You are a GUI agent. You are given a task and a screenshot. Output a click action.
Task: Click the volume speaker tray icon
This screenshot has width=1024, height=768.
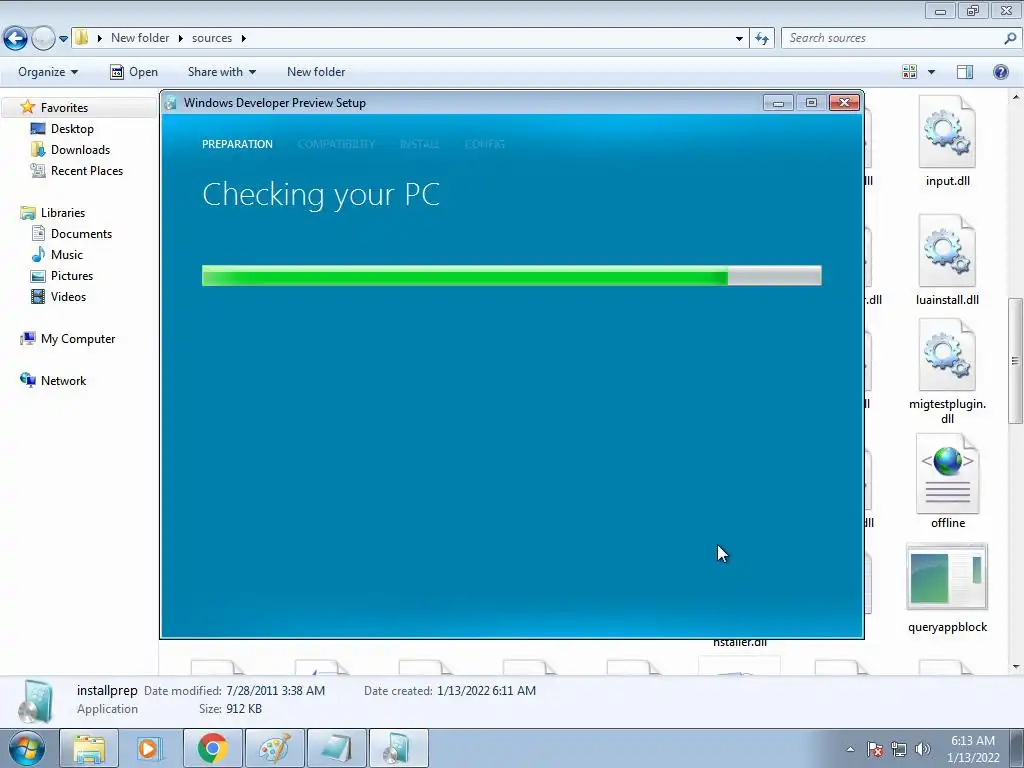pos(923,749)
